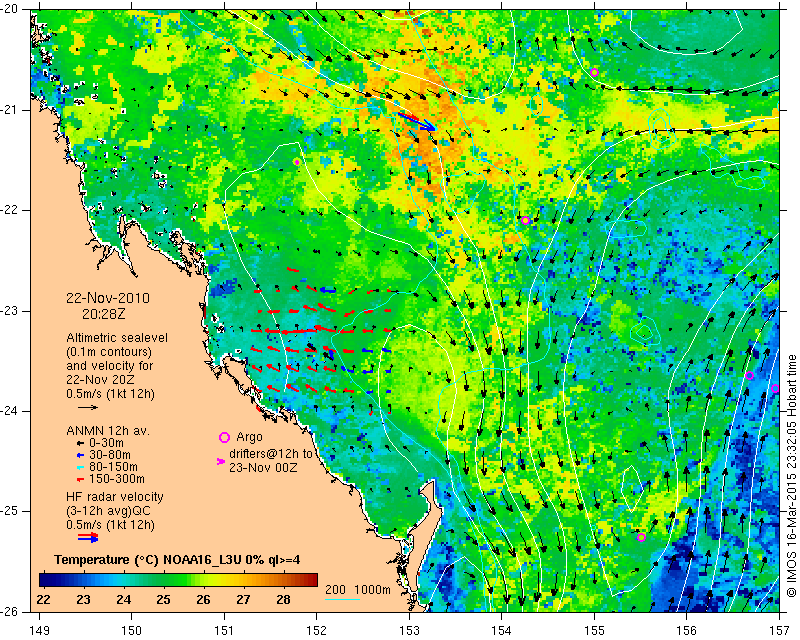Screen dimensions: 800x640
Task: Click the '80-150m' depth label
Action: (113, 467)
